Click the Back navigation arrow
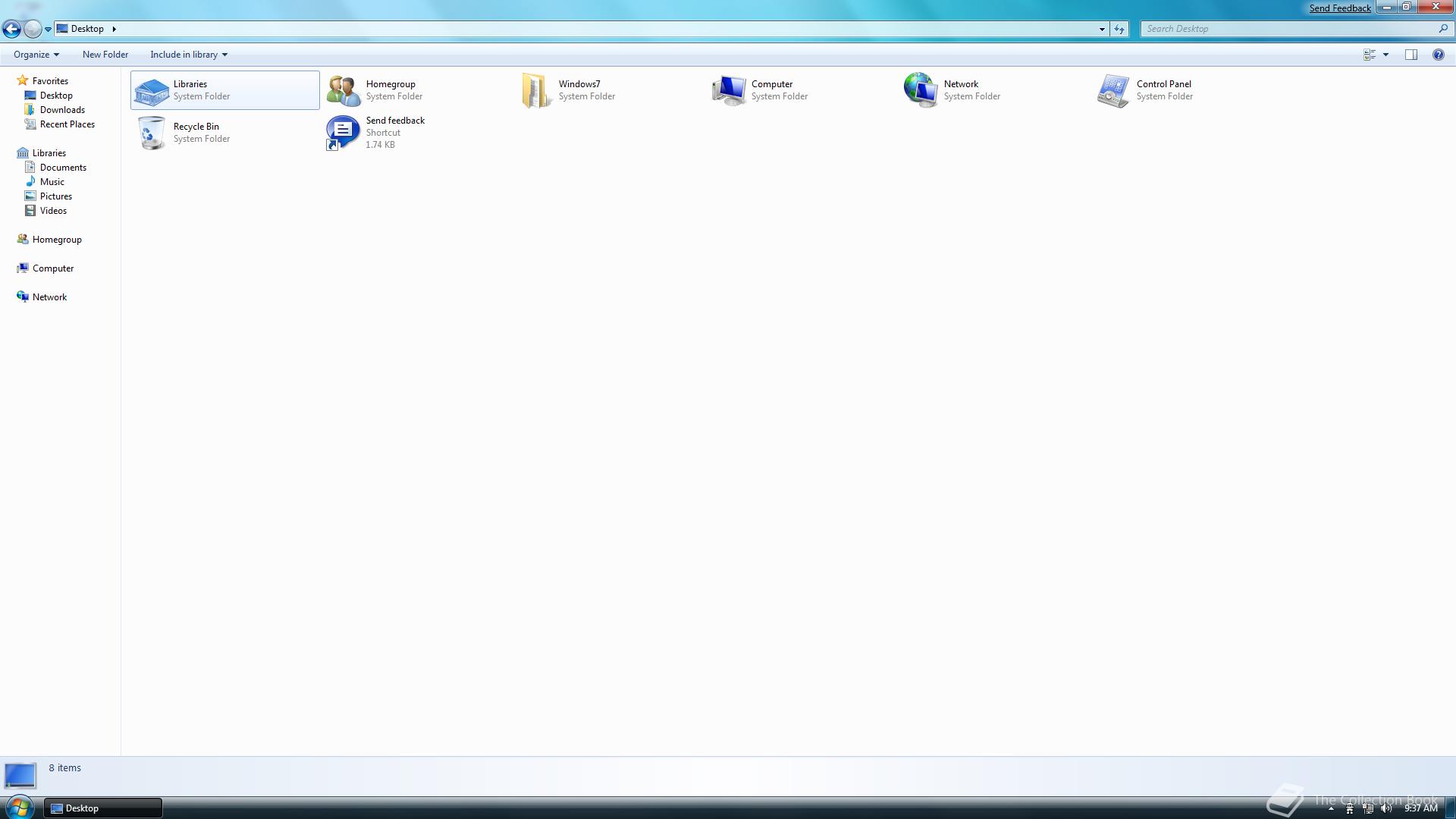 click(x=11, y=29)
